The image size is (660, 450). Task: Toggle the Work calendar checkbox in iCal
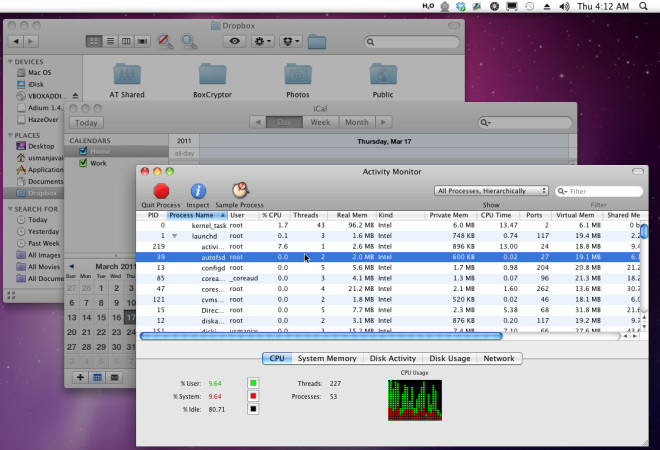(x=83, y=163)
